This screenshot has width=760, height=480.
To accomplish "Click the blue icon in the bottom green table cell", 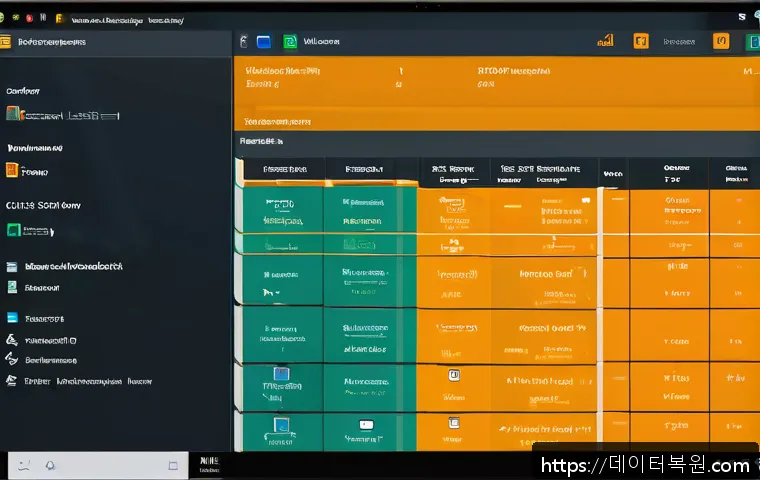I will coord(280,425).
